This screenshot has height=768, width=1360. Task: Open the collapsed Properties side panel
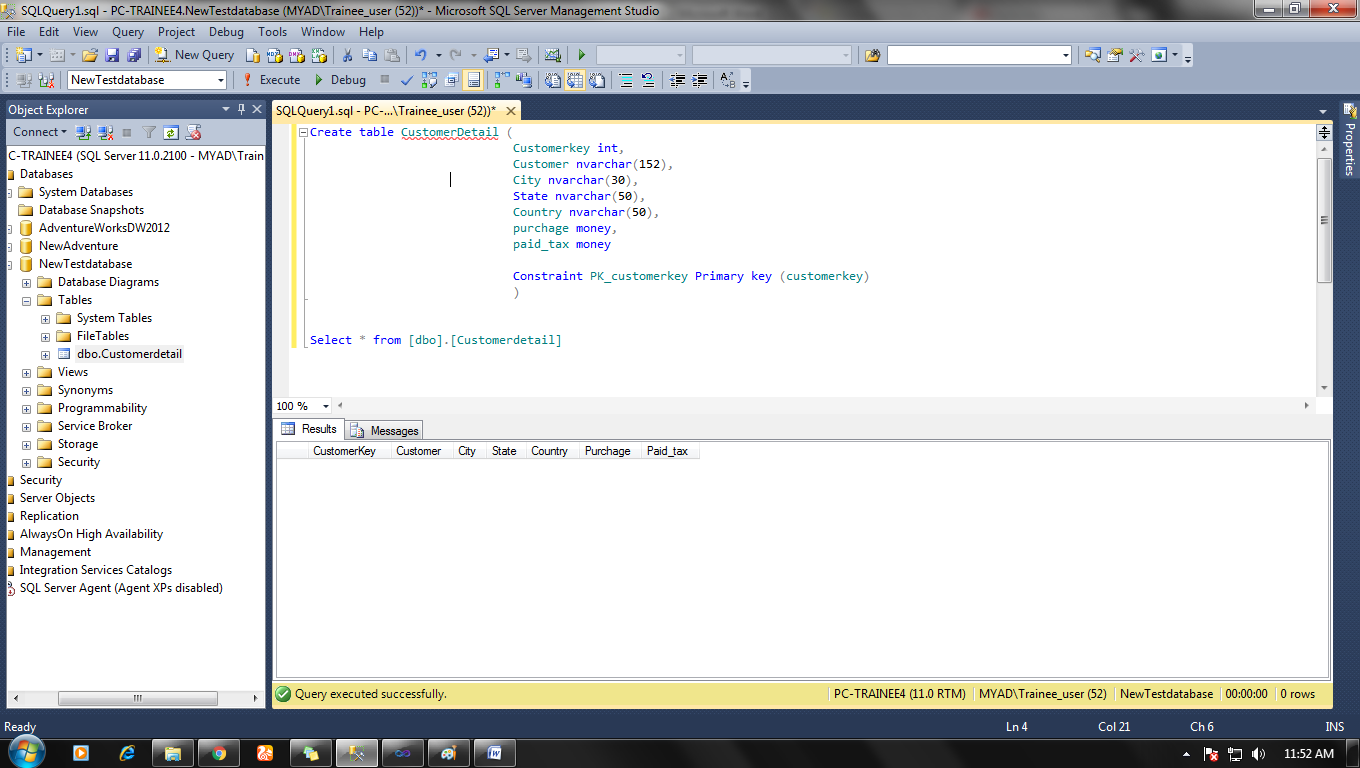pyautogui.click(x=1349, y=140)
